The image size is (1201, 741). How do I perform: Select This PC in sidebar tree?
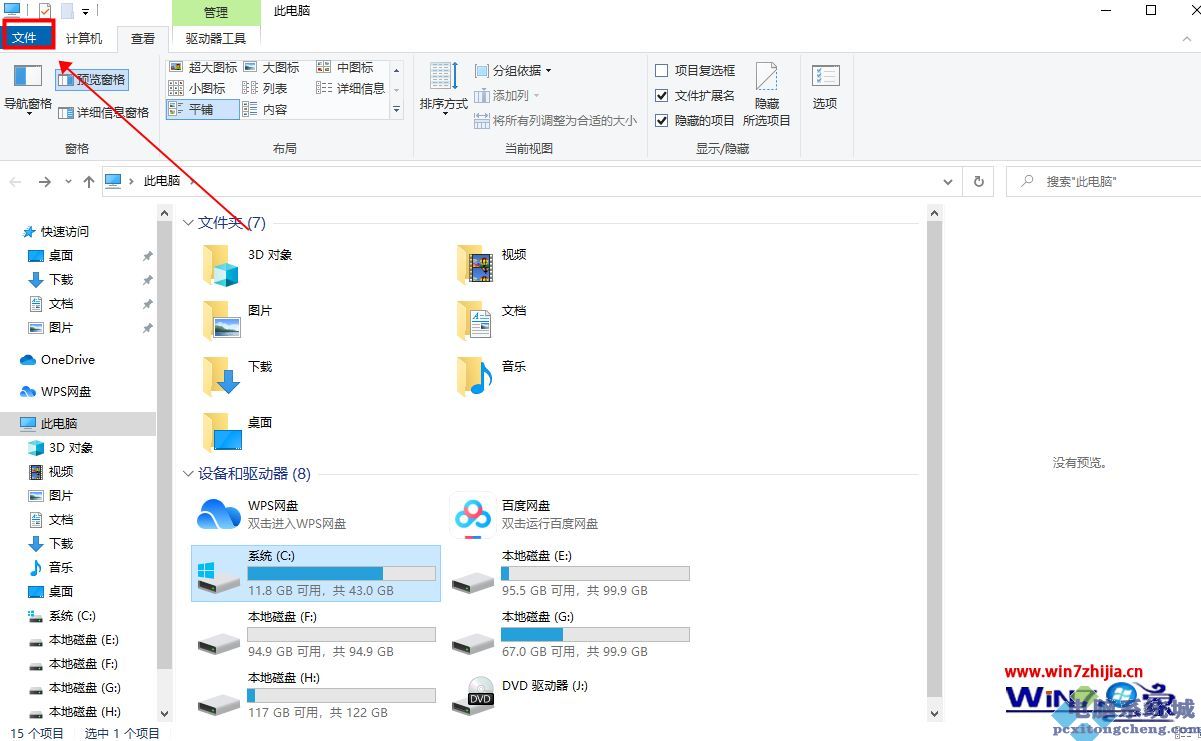[x=78, y=423]
